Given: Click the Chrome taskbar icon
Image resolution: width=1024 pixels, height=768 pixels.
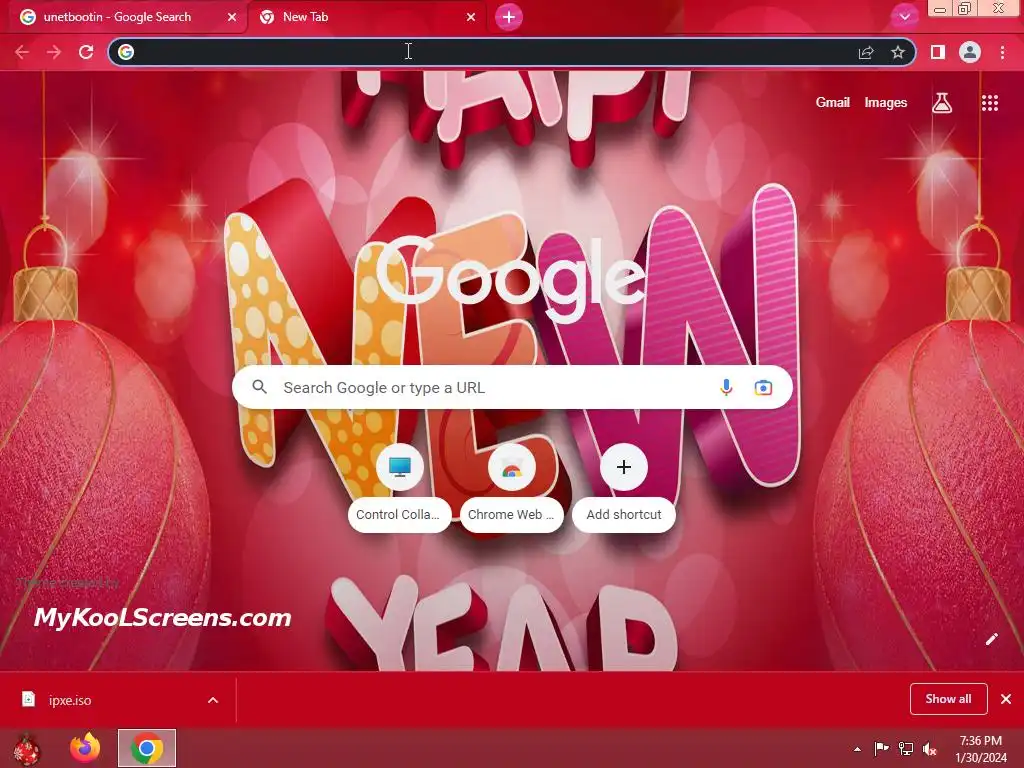Looking at the screenshot, I should pyautogui.click(x=147, y=748).
